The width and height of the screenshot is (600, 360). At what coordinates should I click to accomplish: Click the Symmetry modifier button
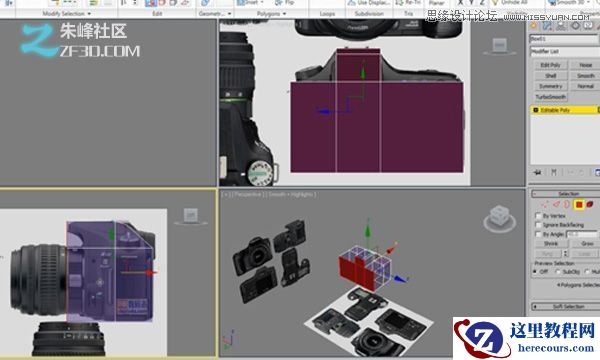click(x=550, y=86)
